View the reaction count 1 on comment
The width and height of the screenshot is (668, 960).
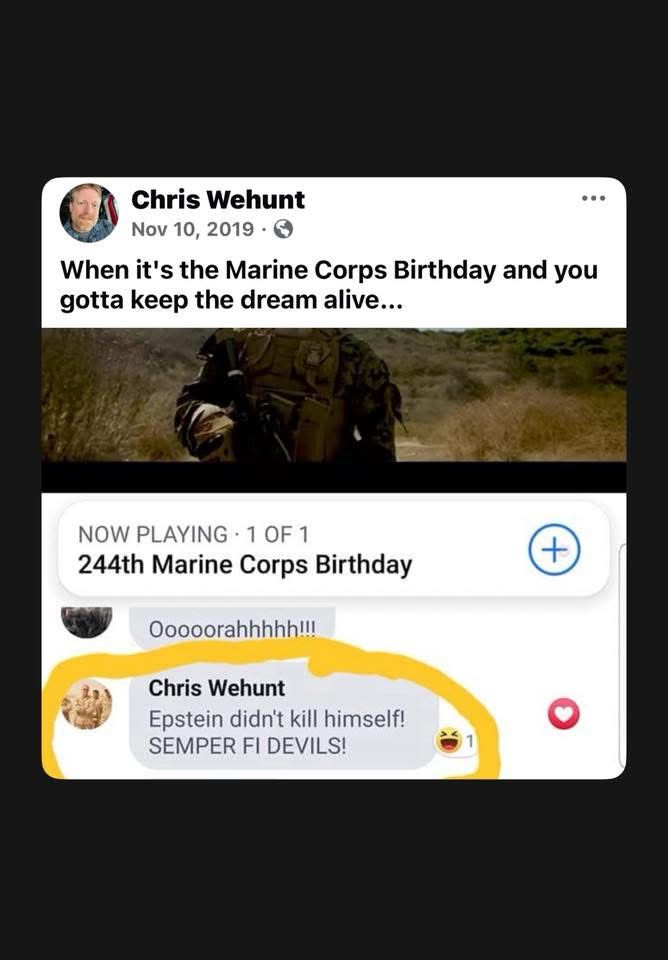click(470, 741)
